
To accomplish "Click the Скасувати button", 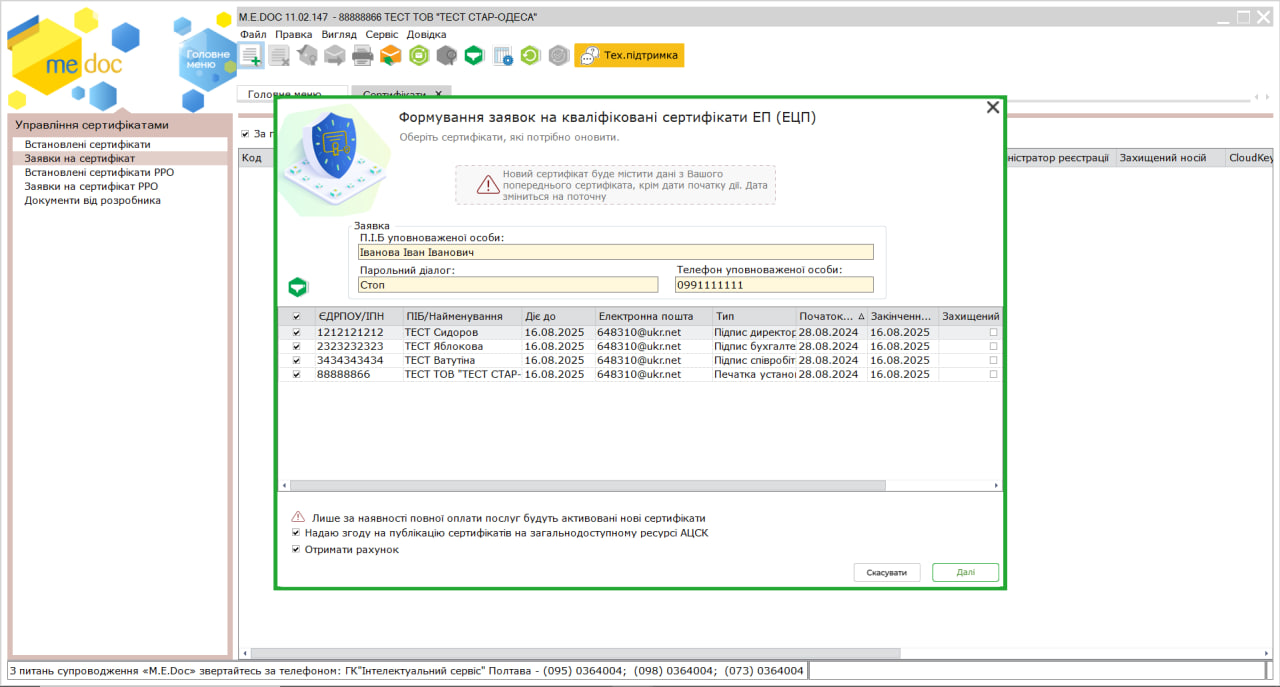I will (x=887, y=572).
